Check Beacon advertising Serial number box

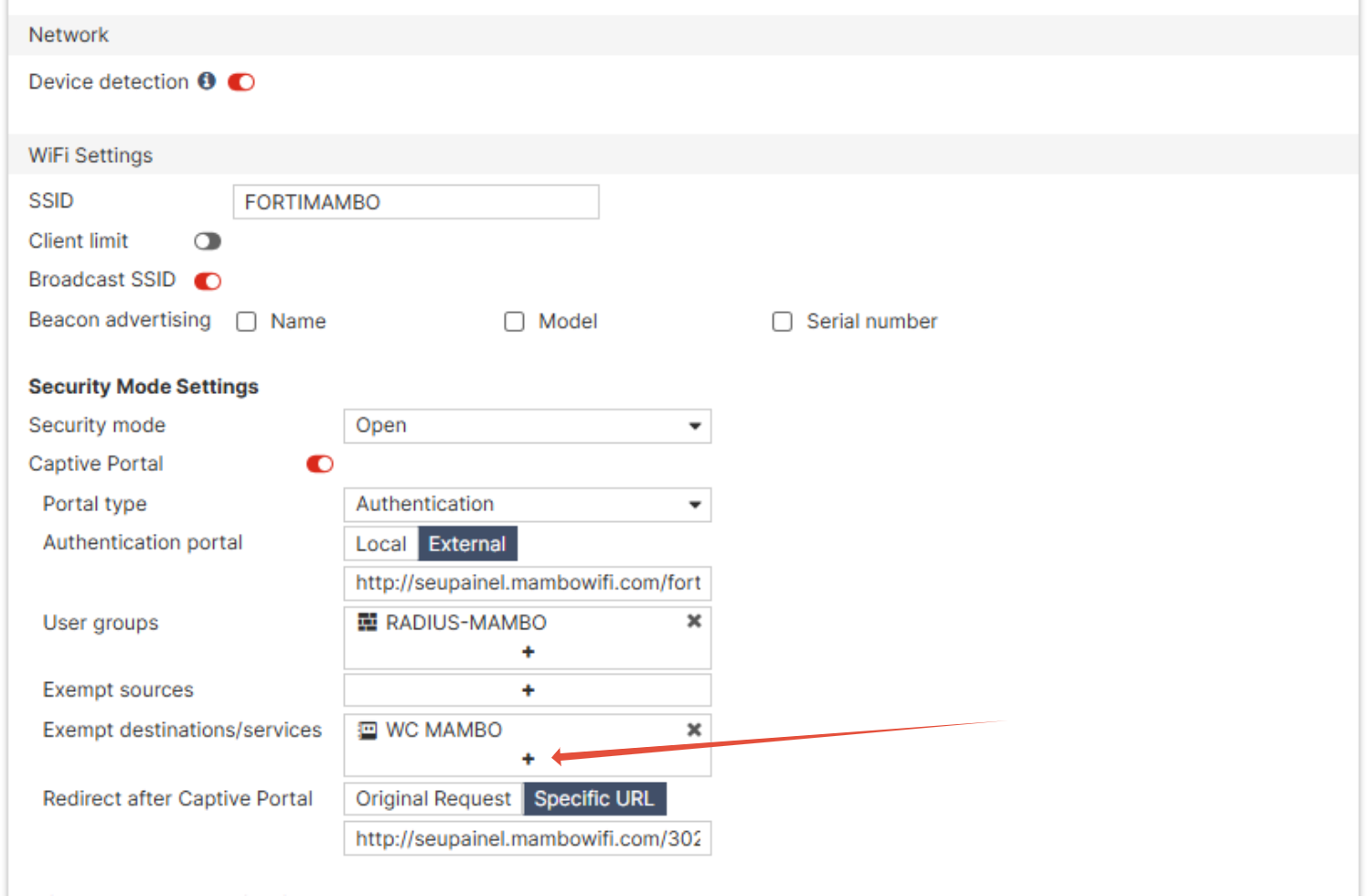pyautogui.click(x=782, y=322)
